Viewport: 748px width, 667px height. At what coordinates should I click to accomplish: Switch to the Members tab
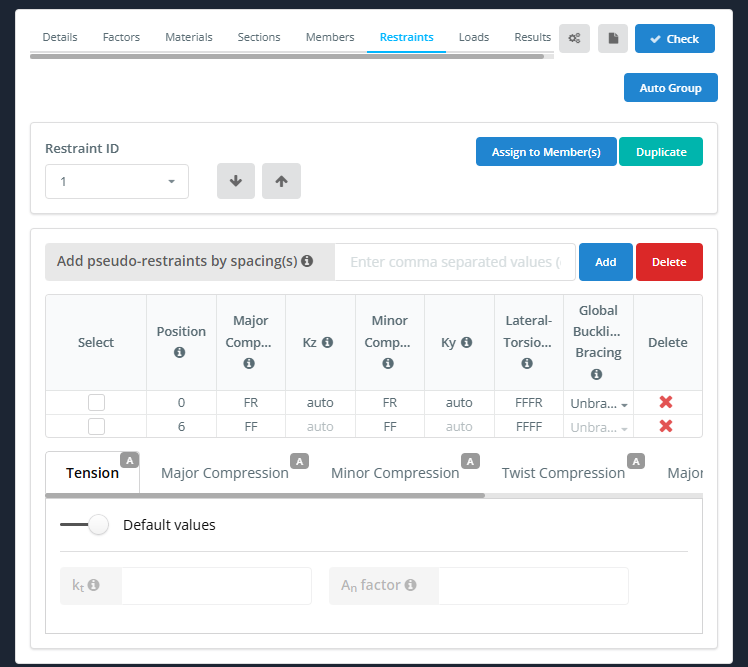330,37
